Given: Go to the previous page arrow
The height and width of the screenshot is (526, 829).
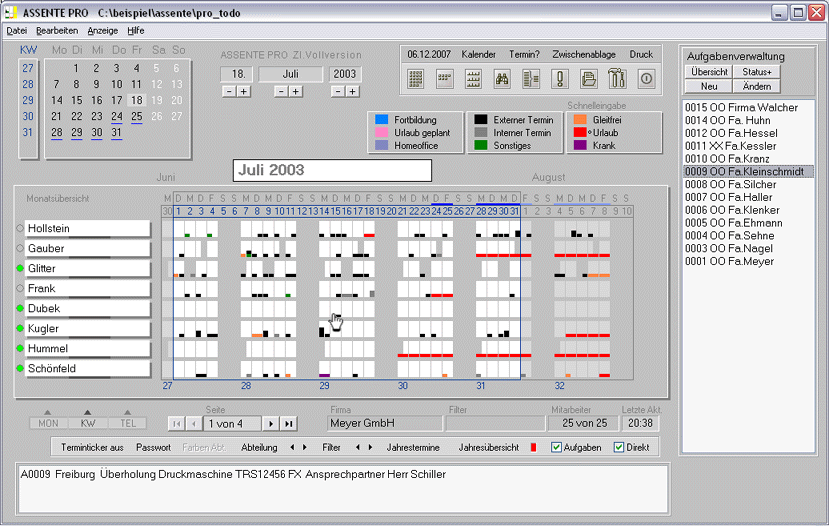Looking at the screenshot, I should pos(194,423).
